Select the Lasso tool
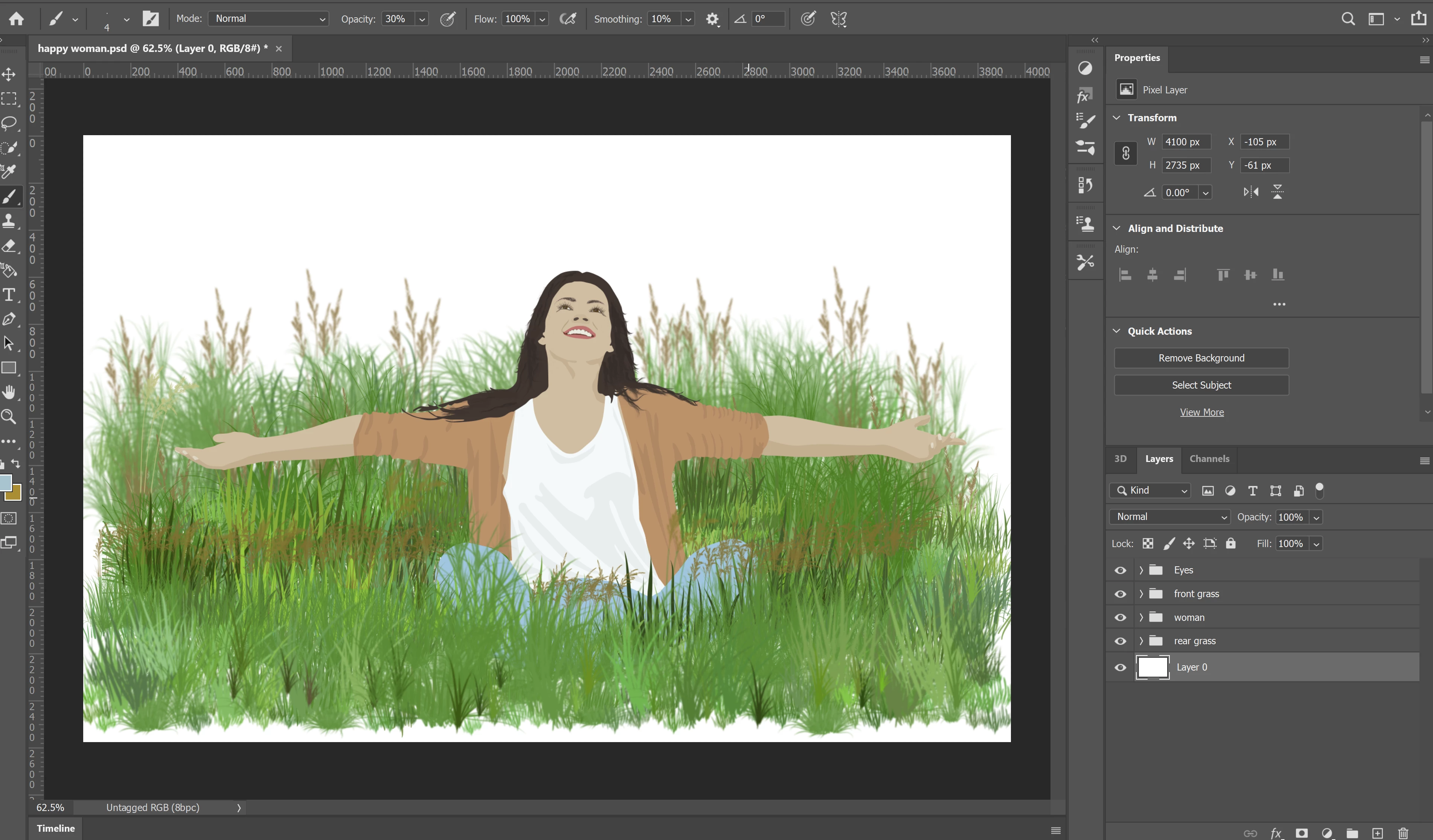1433x840 pixels. (x=9, y=123)
